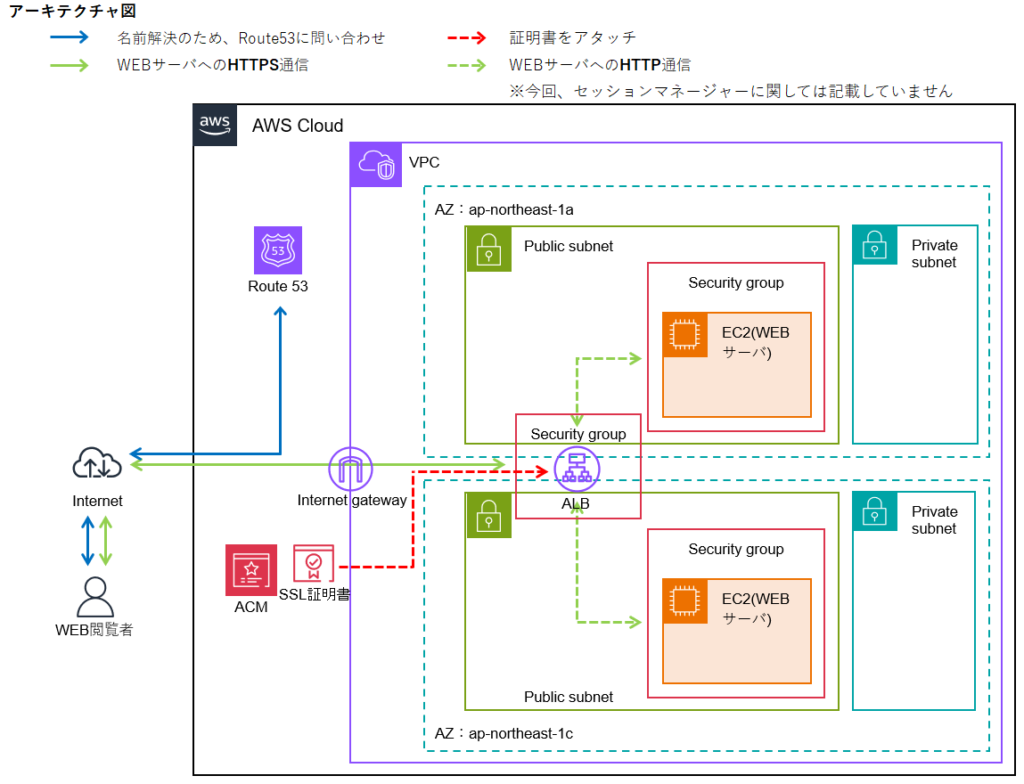Select the legend text 名前解決のため、Route53に問い合わせ

[x=251, y=38]
